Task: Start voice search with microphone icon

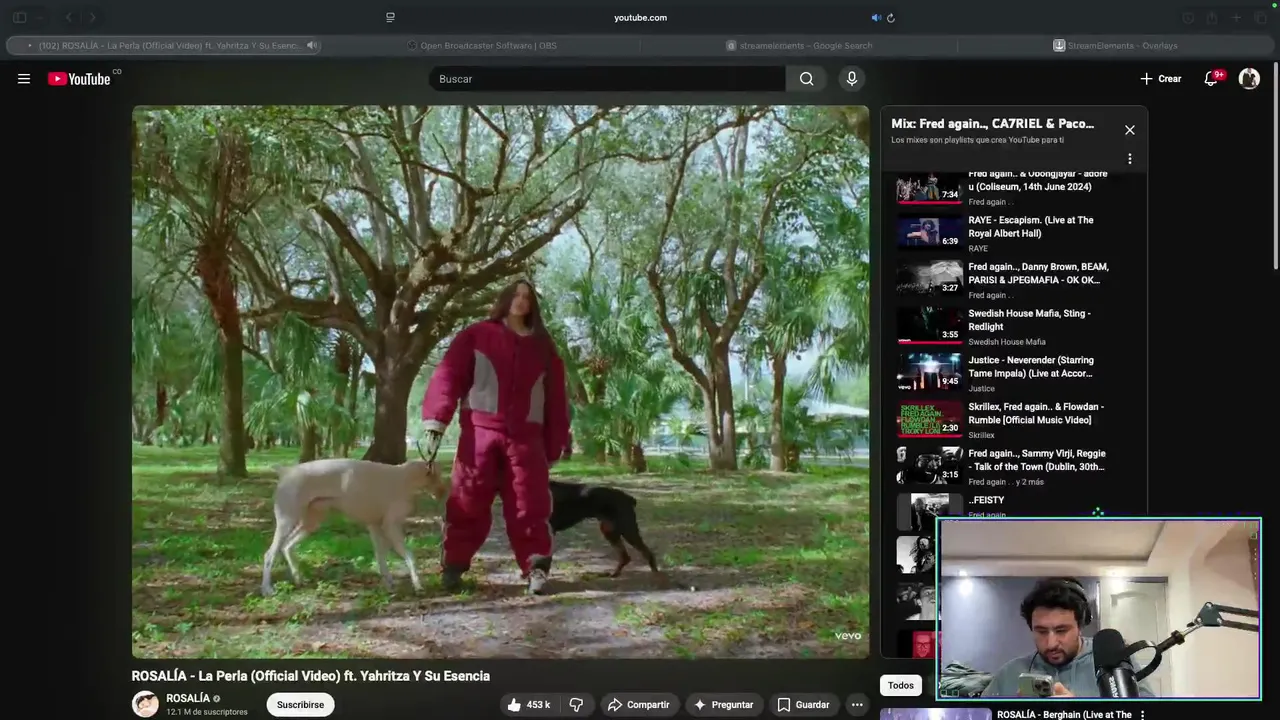Action: coord(852,79)
